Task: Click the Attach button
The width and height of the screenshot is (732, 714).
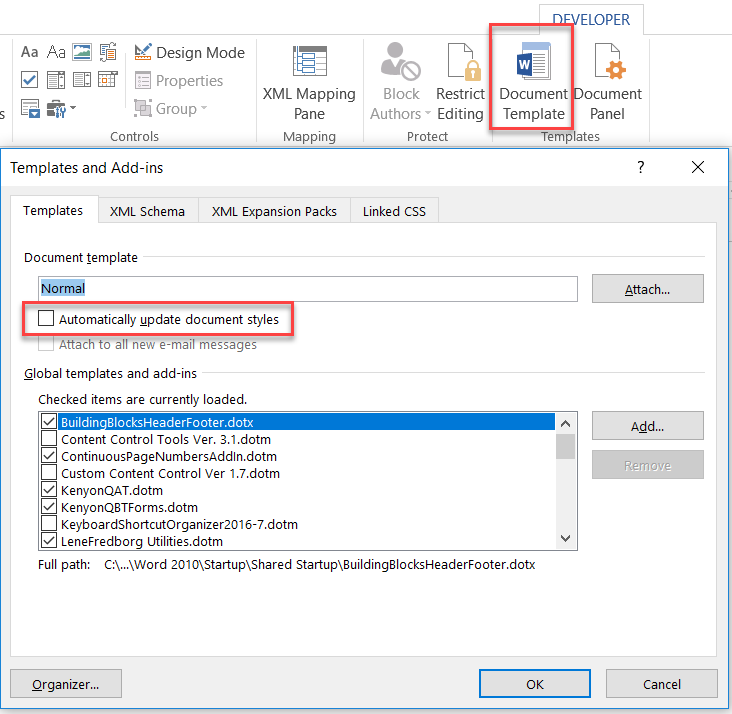Action: click(x=648, y=289)
